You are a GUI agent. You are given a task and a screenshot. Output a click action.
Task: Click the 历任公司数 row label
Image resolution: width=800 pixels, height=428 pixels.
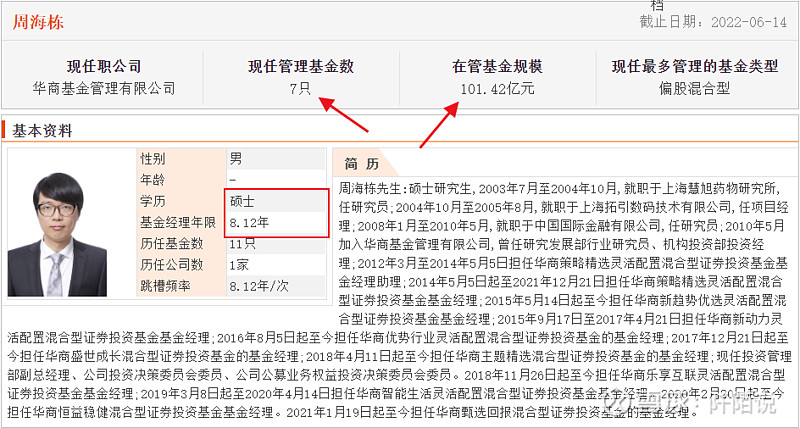coord(171,265)
